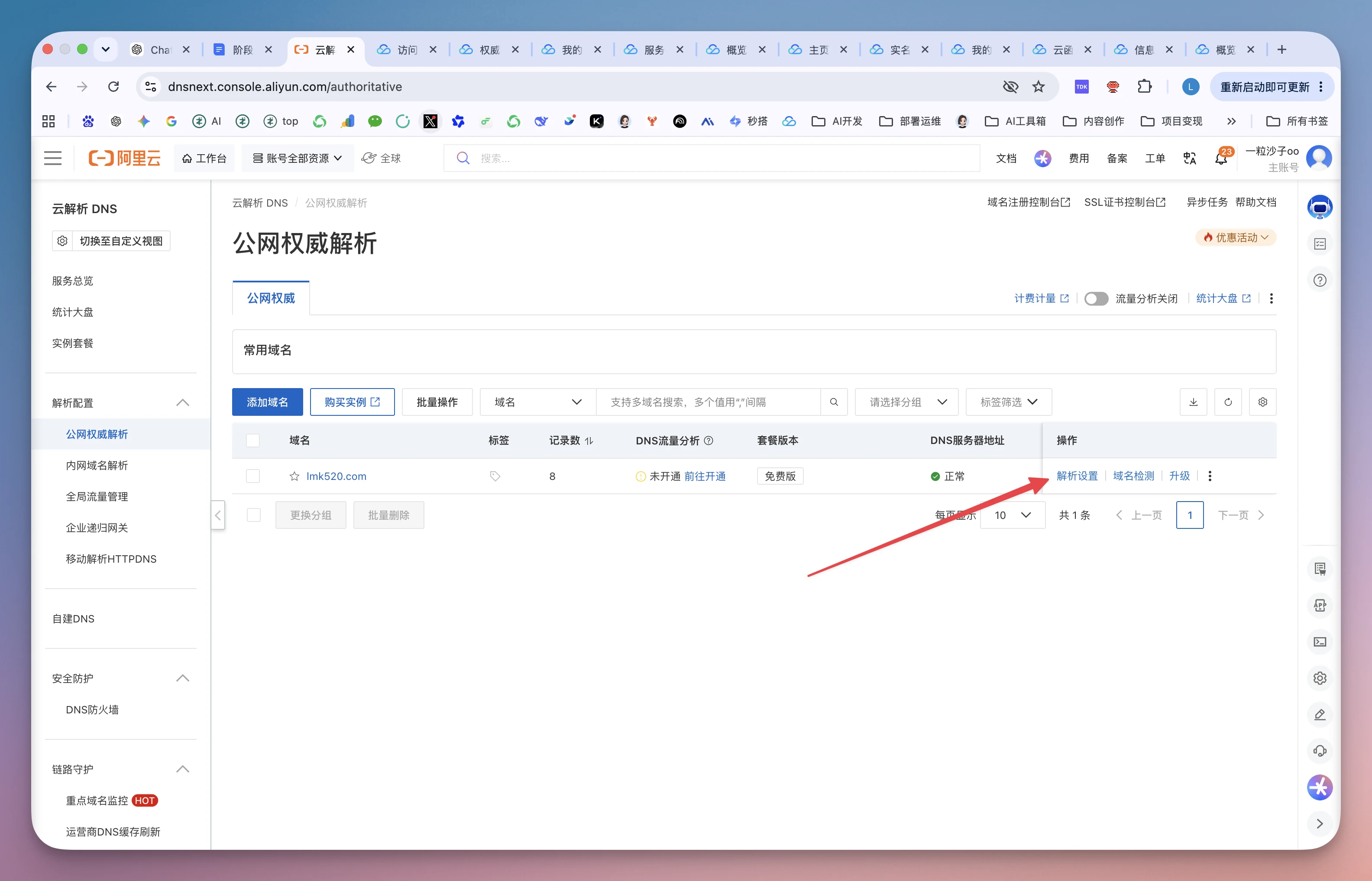Open more actions dots in lmk520.com row
The width and height of the screenshot is (1372, 881).
tap(1210, 476)
